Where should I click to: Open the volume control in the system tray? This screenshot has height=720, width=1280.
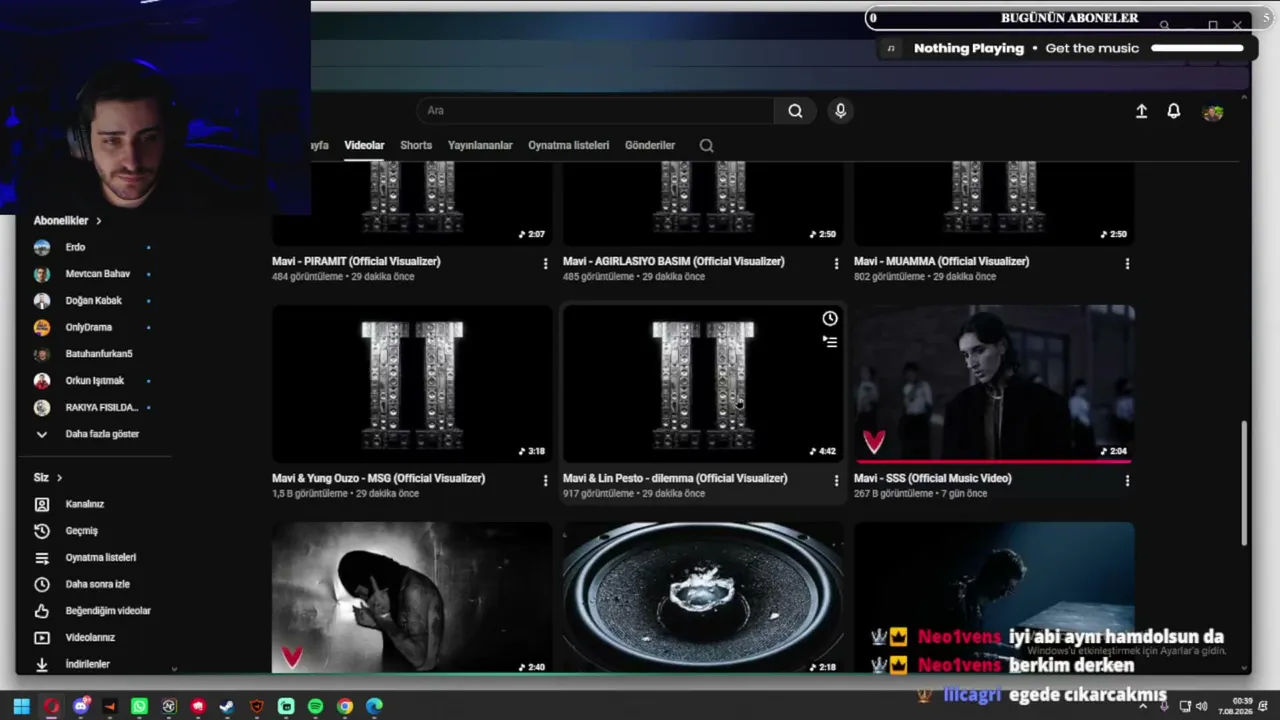(x=1201, y=707)
